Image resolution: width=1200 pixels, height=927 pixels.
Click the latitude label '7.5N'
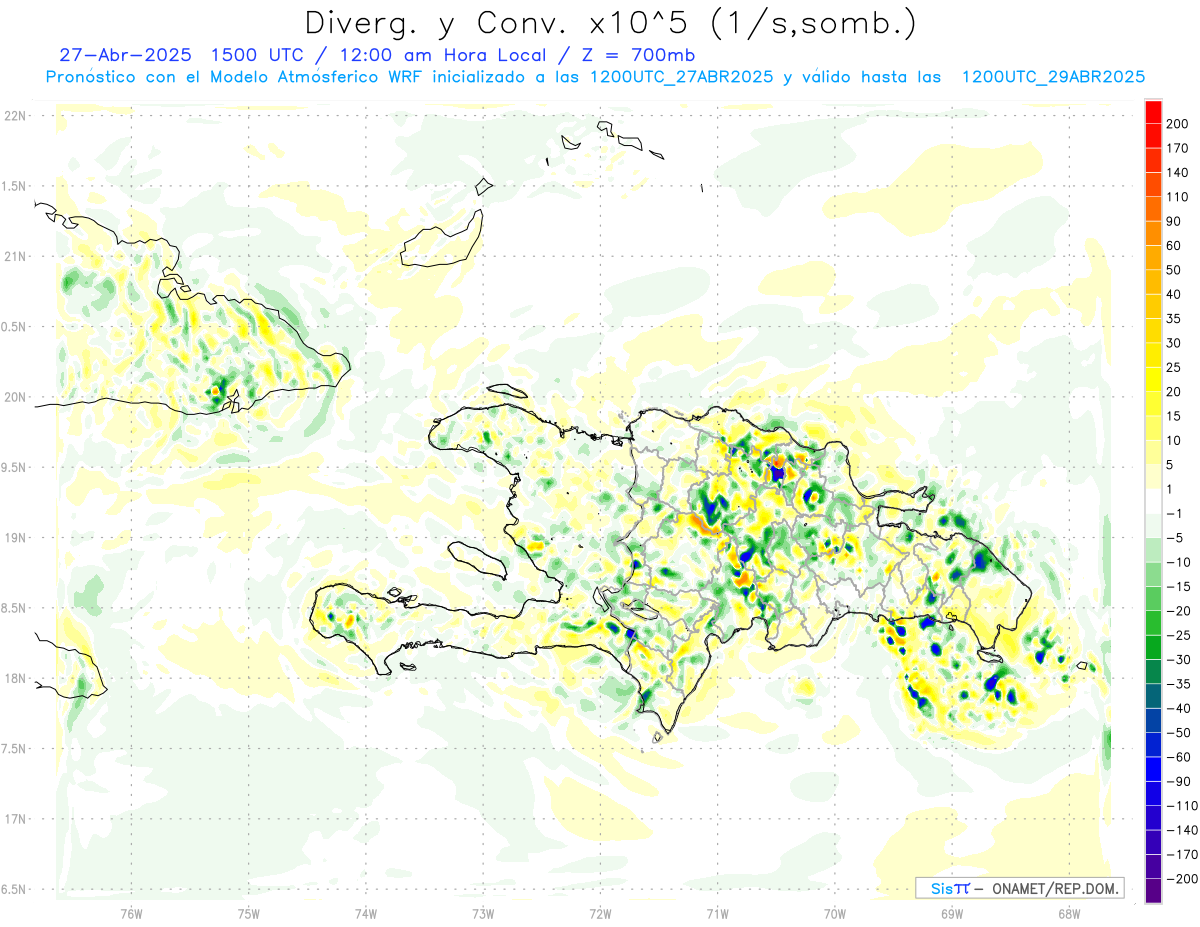tap(14, 749)
